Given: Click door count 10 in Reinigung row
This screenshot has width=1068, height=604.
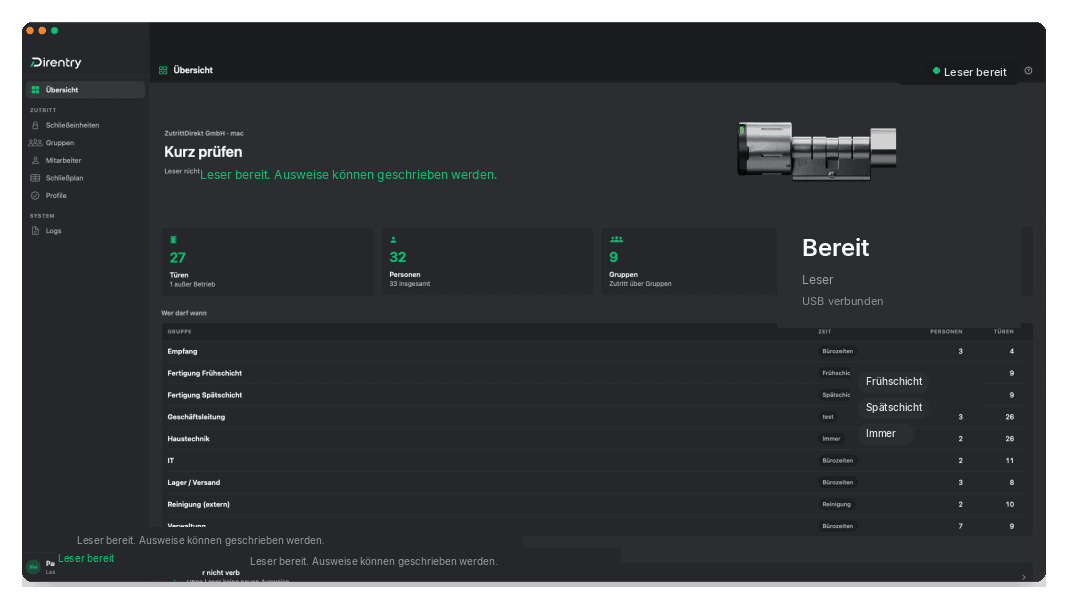Looking at the screenshot, I should tap(1009, 505).
